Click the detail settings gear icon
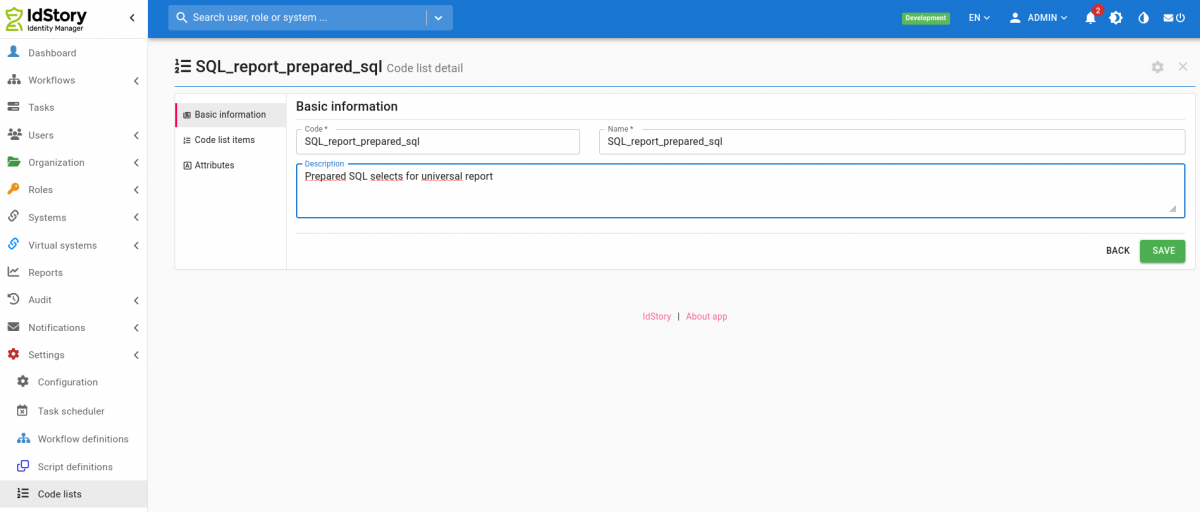The height and width of the screenshot is (512, 1200). (1157, 67)
